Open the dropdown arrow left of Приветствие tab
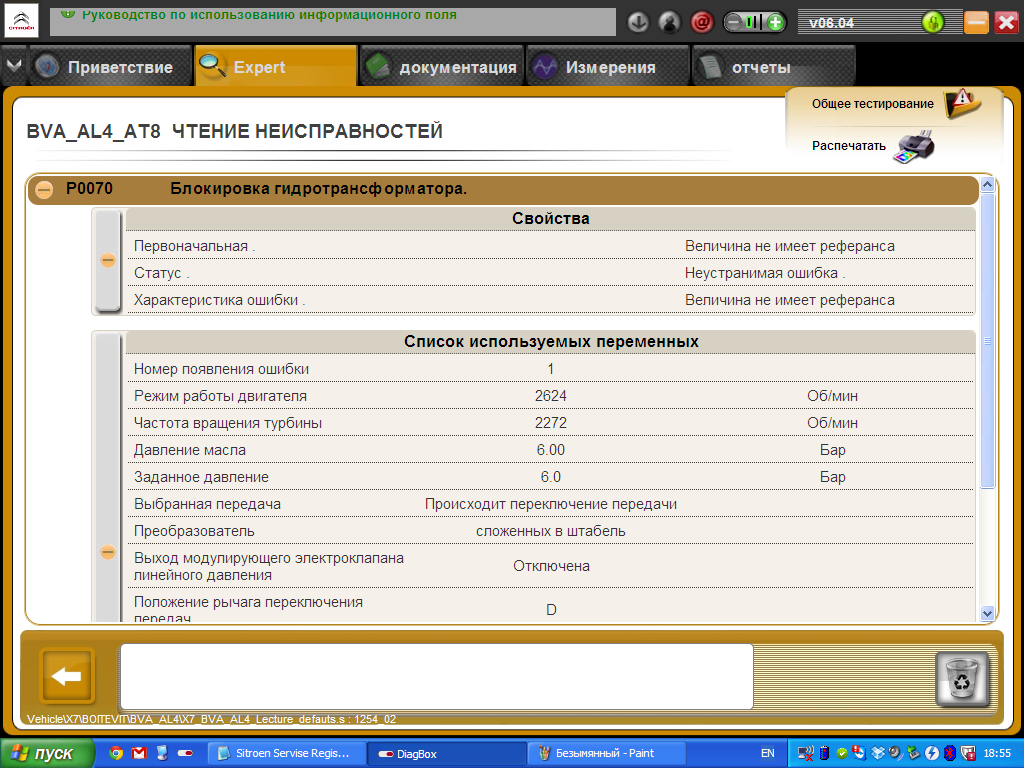Viewport: 1024px width, 768px height. 13,66
